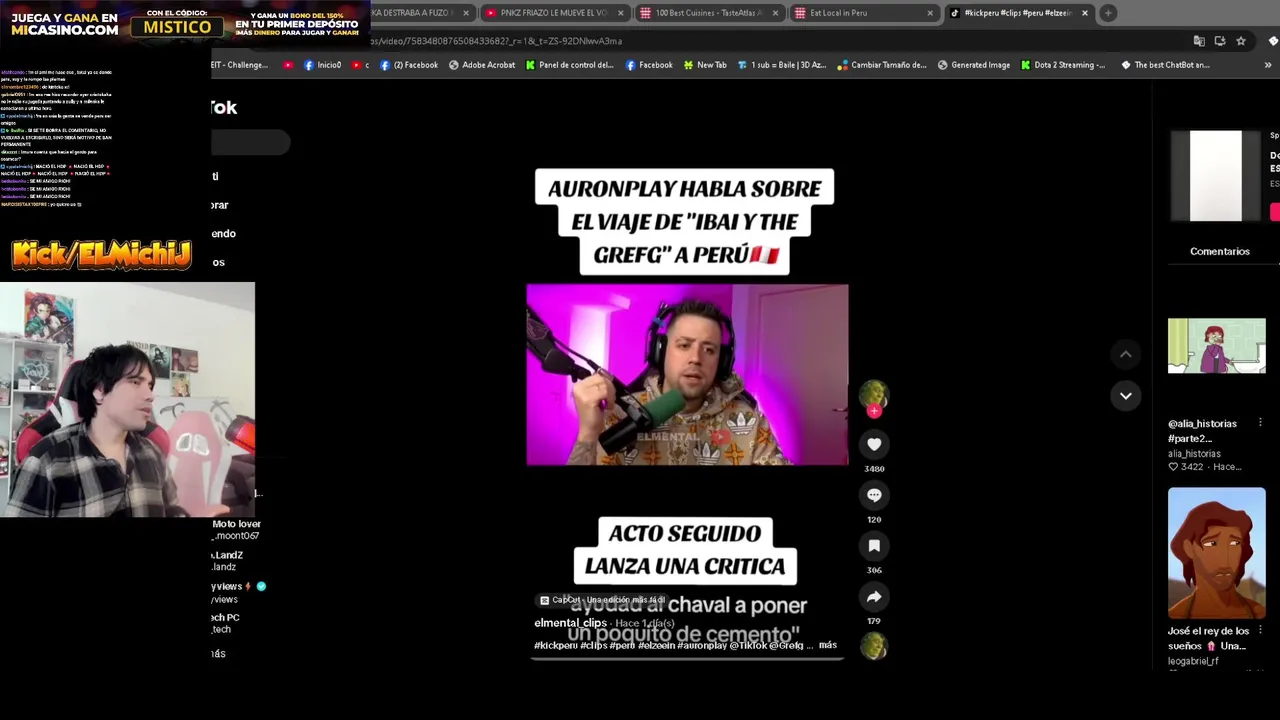This screenshot has height=720, width=1280.
Task: Click the main video player area
Action: tap(687, 375)
